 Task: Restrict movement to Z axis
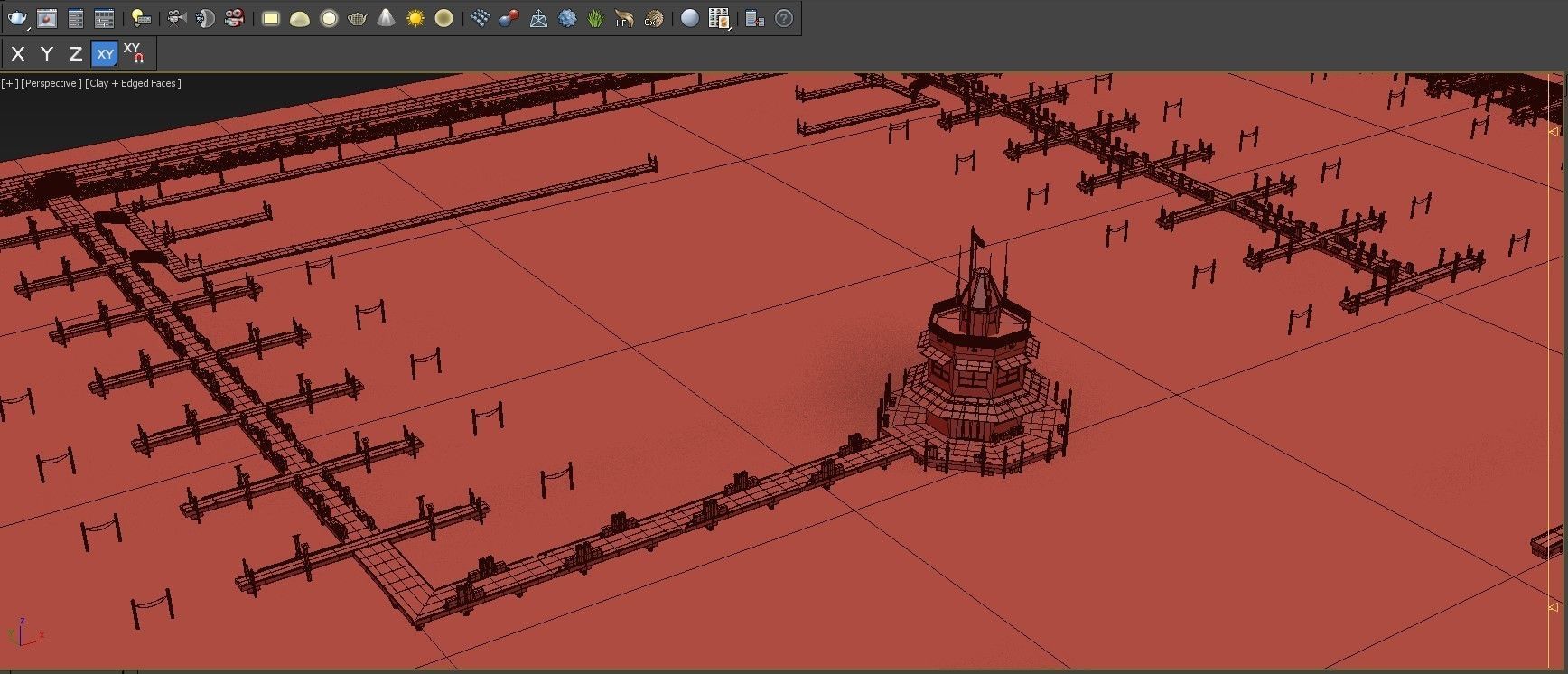click(x=76, y=54)
